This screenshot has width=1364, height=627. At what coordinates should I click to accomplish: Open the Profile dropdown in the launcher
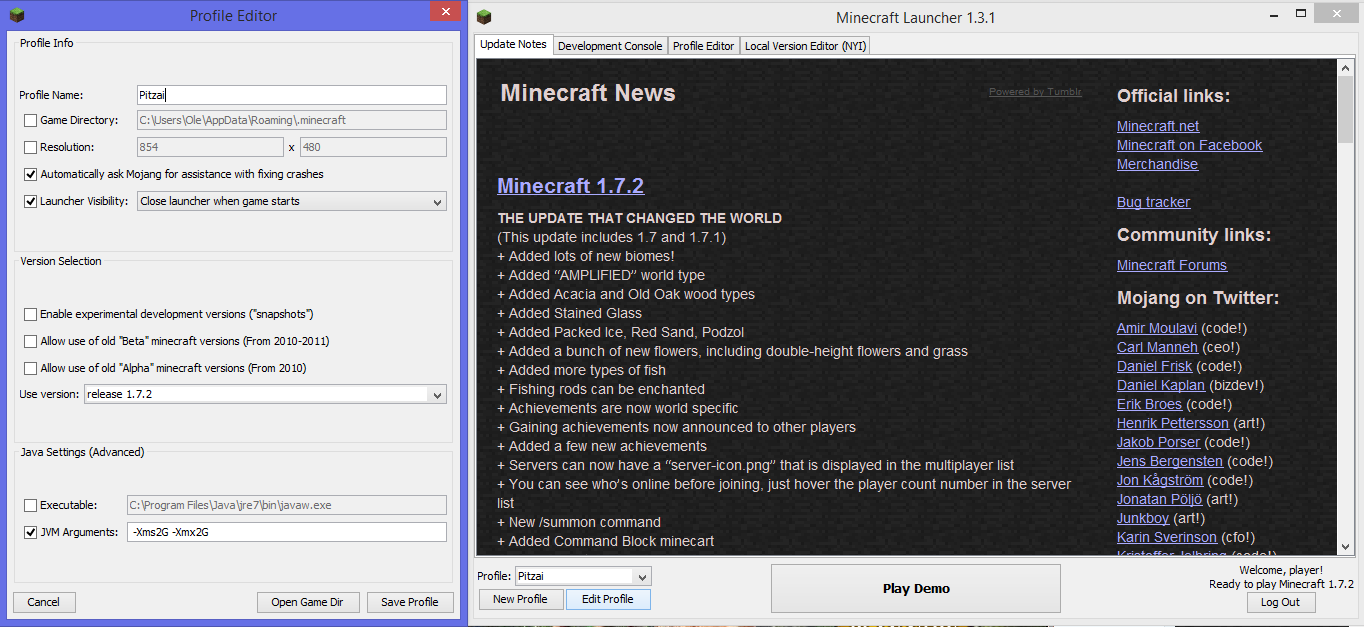(x=583, y=576)
